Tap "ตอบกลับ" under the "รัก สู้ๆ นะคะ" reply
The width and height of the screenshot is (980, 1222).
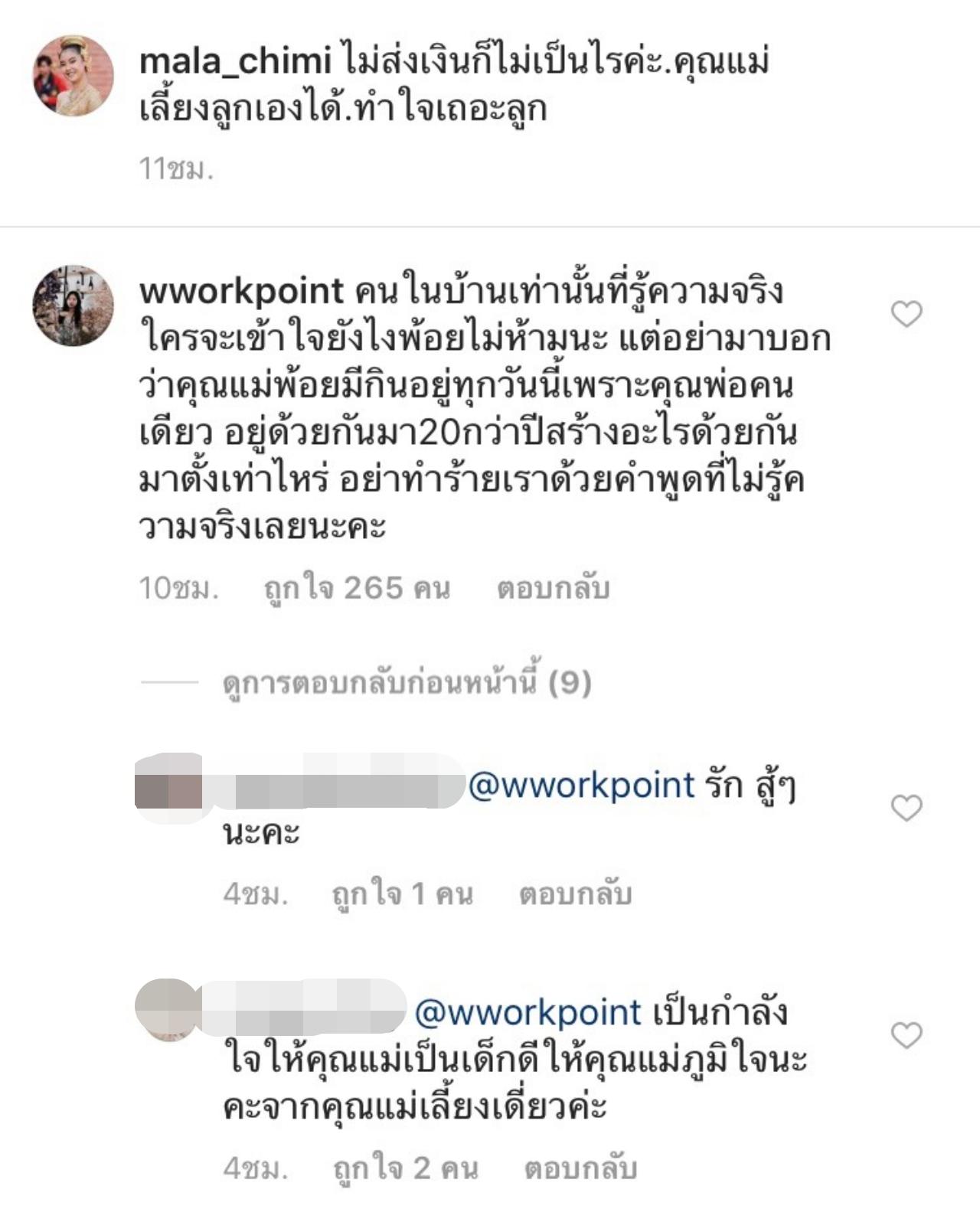tap(575, 894)
